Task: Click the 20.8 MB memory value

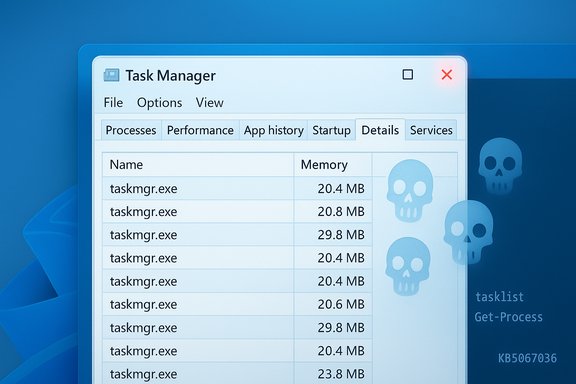Action: point(341,212)
